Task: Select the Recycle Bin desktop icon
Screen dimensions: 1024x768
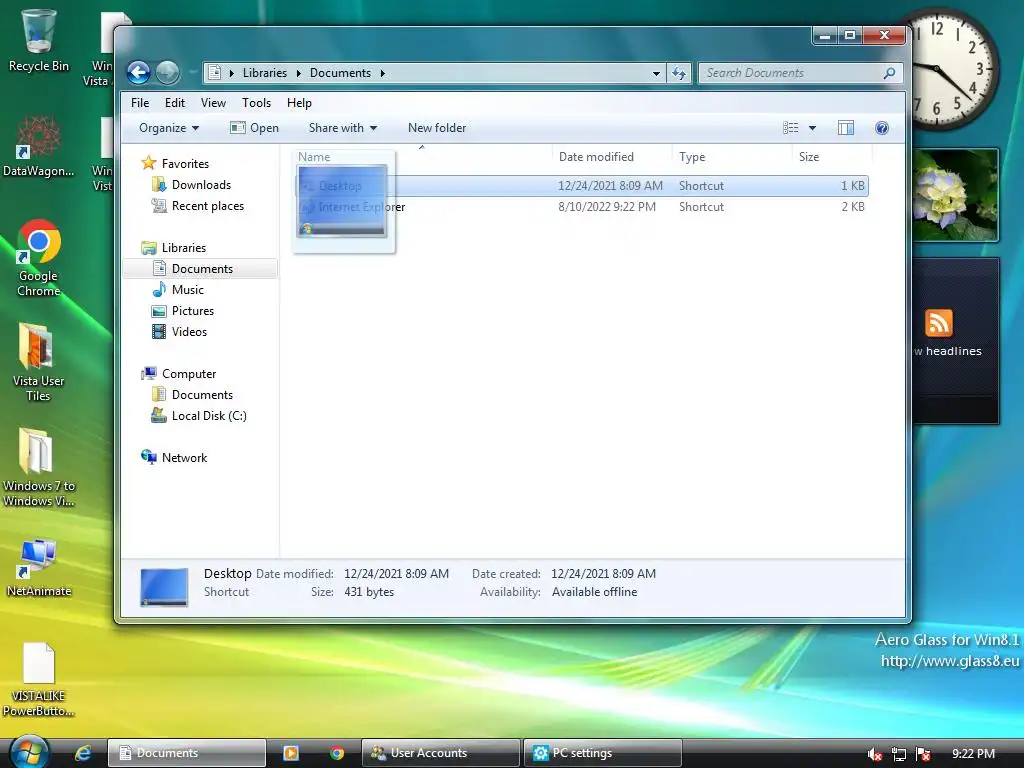Action: coord(39,40)
